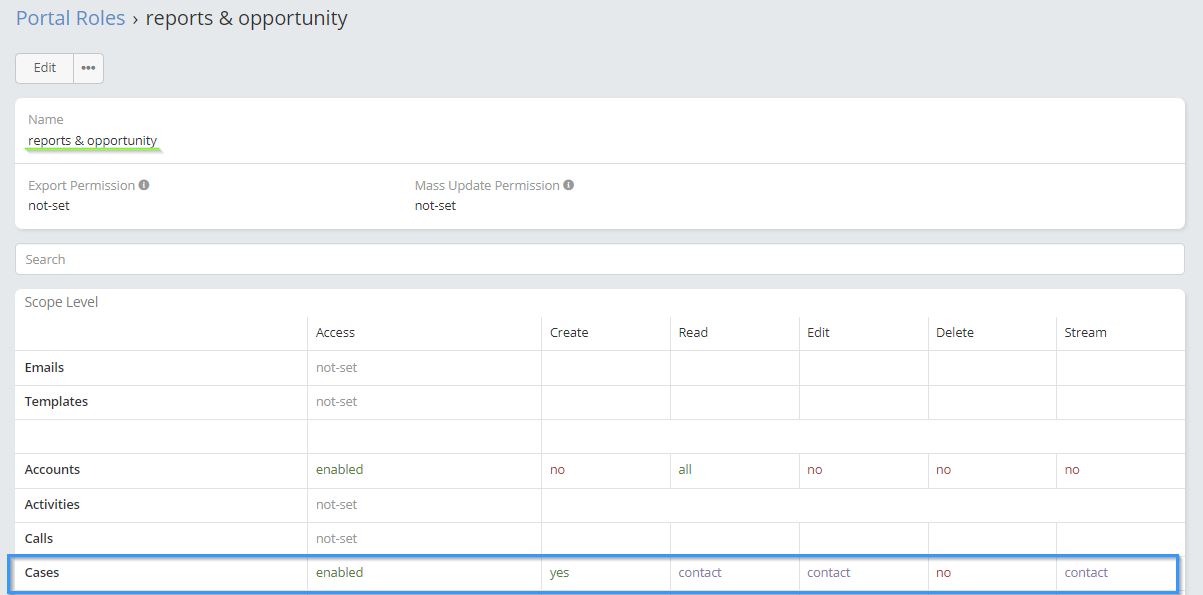Click the Accounts Read 'all' value
The image size is (1203, 595).
pyautogui.click(x=685, y=470)
